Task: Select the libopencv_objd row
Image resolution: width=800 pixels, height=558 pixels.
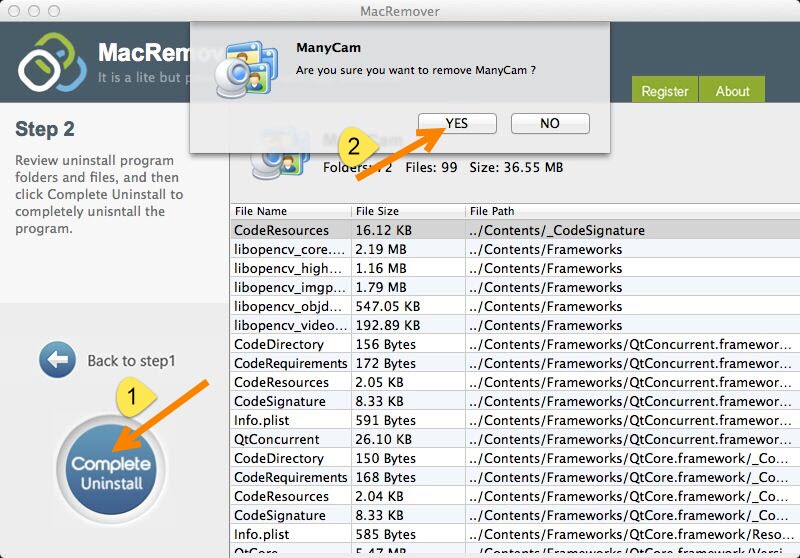Action: pyautogui.click(x=515, y=306)
